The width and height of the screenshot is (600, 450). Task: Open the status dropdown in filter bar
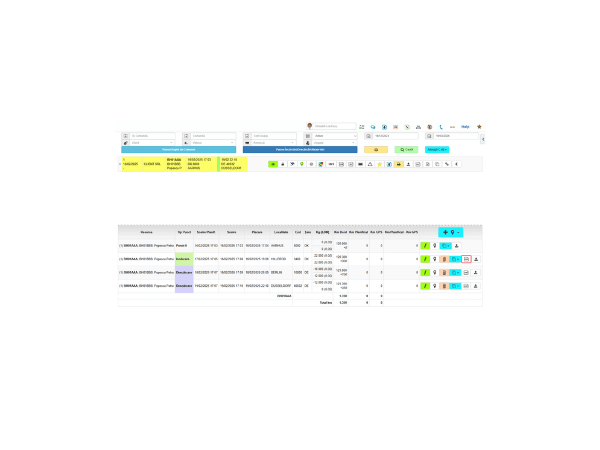(332, 136)
